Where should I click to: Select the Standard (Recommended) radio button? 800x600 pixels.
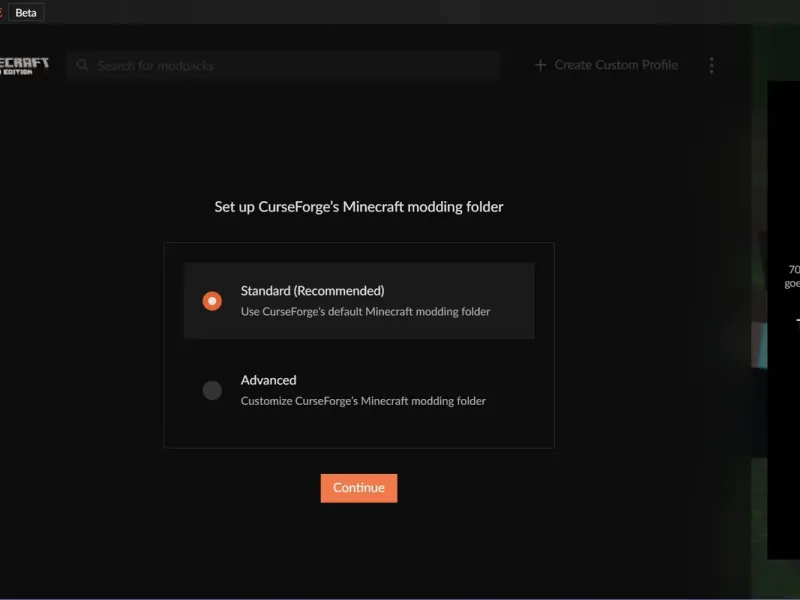tap(212, 301)
